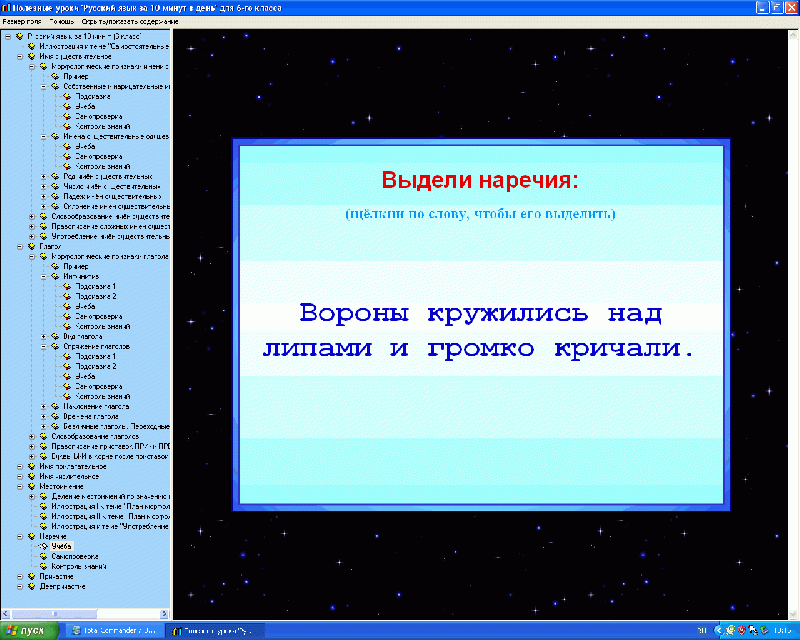Open 'Пример' under noun morphological features
This screenshot has height=640, width=800.
tap(76, 77)
